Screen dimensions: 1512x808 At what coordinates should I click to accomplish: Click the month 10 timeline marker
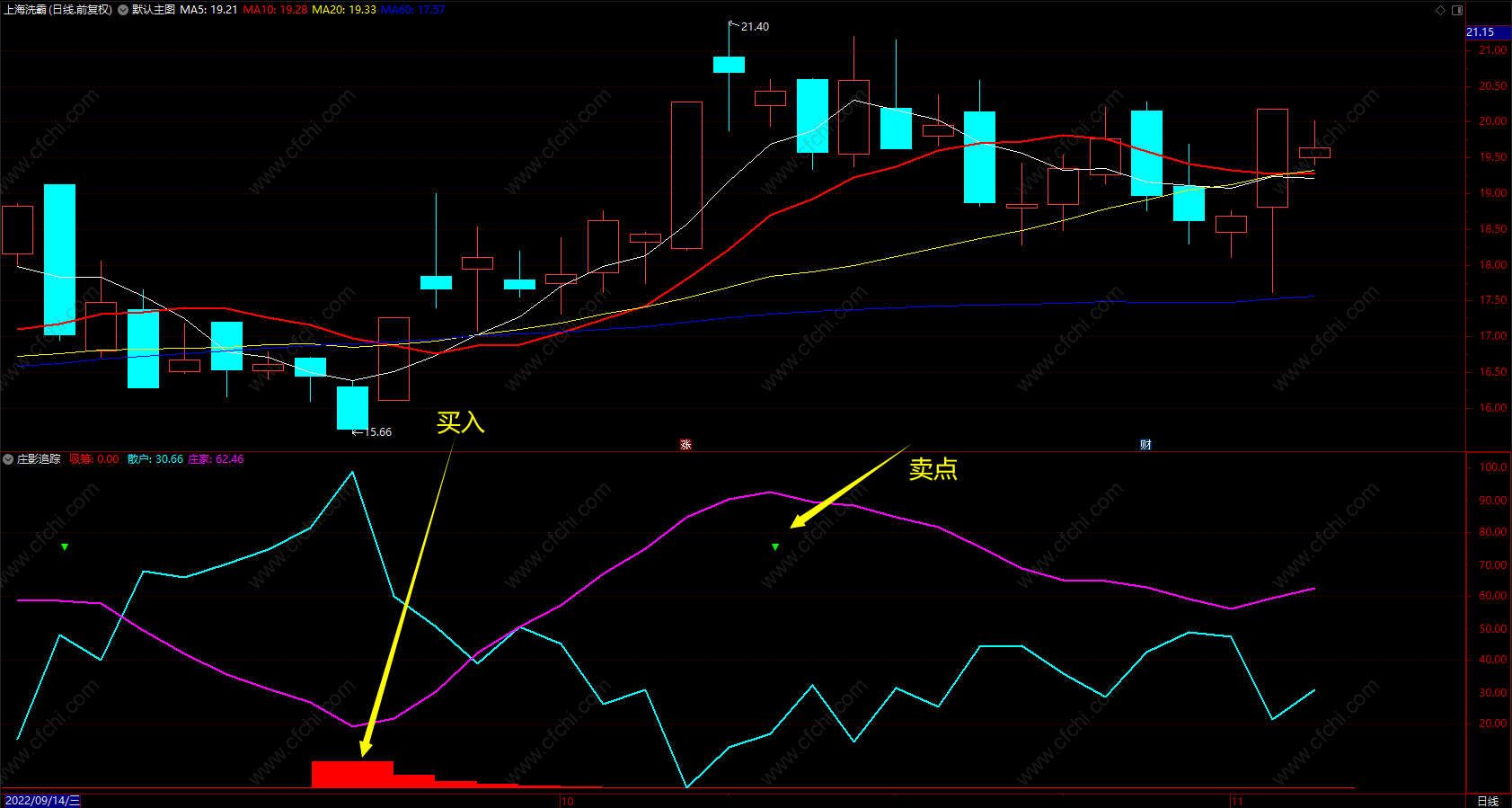point(567,801)
